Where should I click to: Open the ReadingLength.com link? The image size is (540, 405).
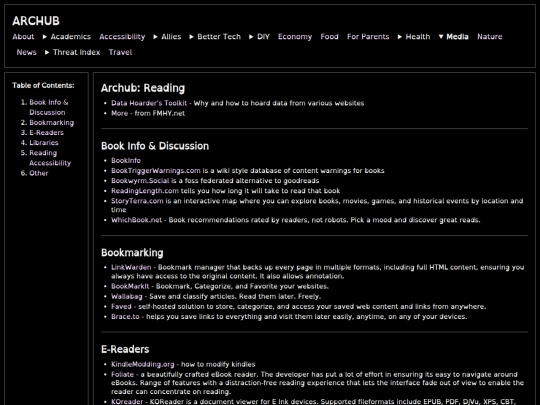pos(145,191)
